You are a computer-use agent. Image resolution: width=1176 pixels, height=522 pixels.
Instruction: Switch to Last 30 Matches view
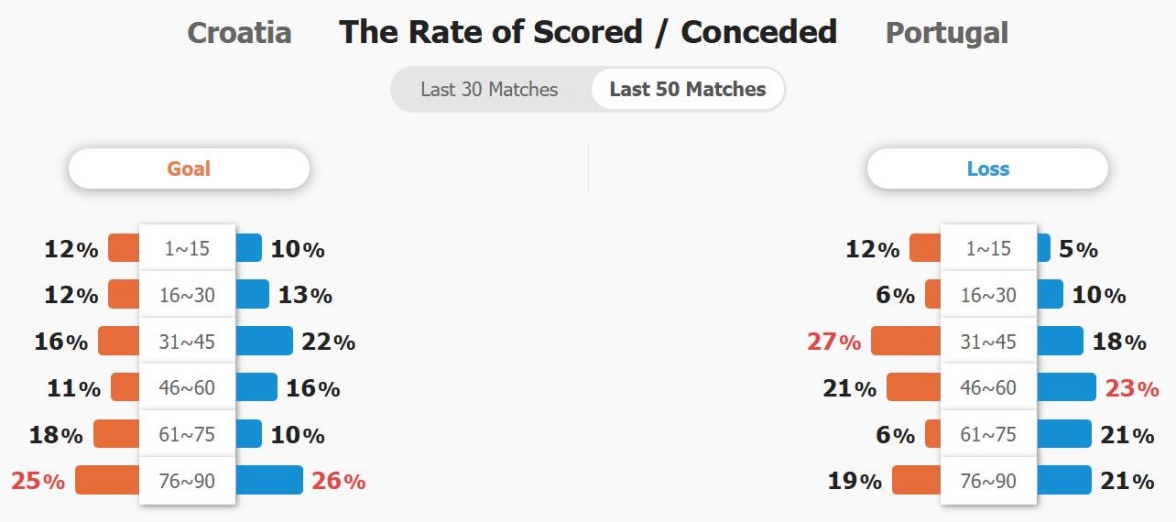(489, 89)
